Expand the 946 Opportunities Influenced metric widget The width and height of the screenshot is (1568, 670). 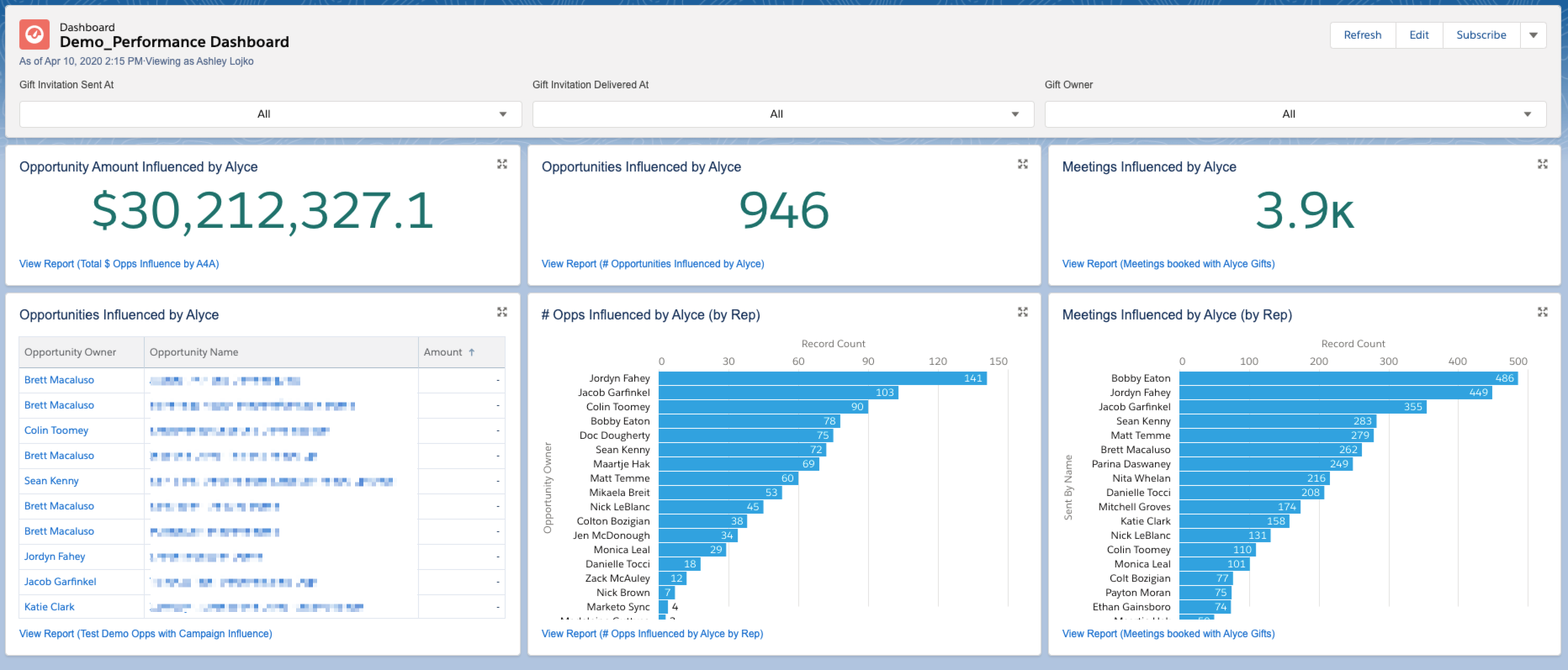tap(1023, 164)
